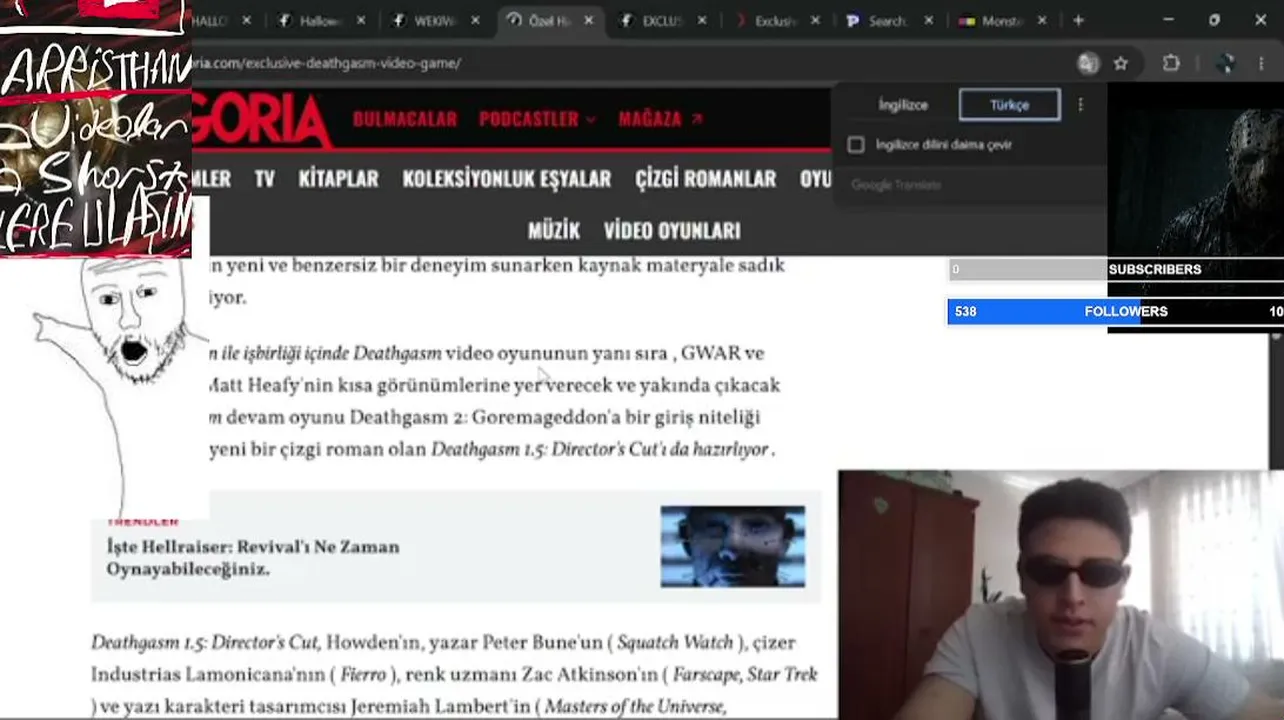Click the FOLLOWERS progress bar
1284x720 pixels.
coord(1115,311)
